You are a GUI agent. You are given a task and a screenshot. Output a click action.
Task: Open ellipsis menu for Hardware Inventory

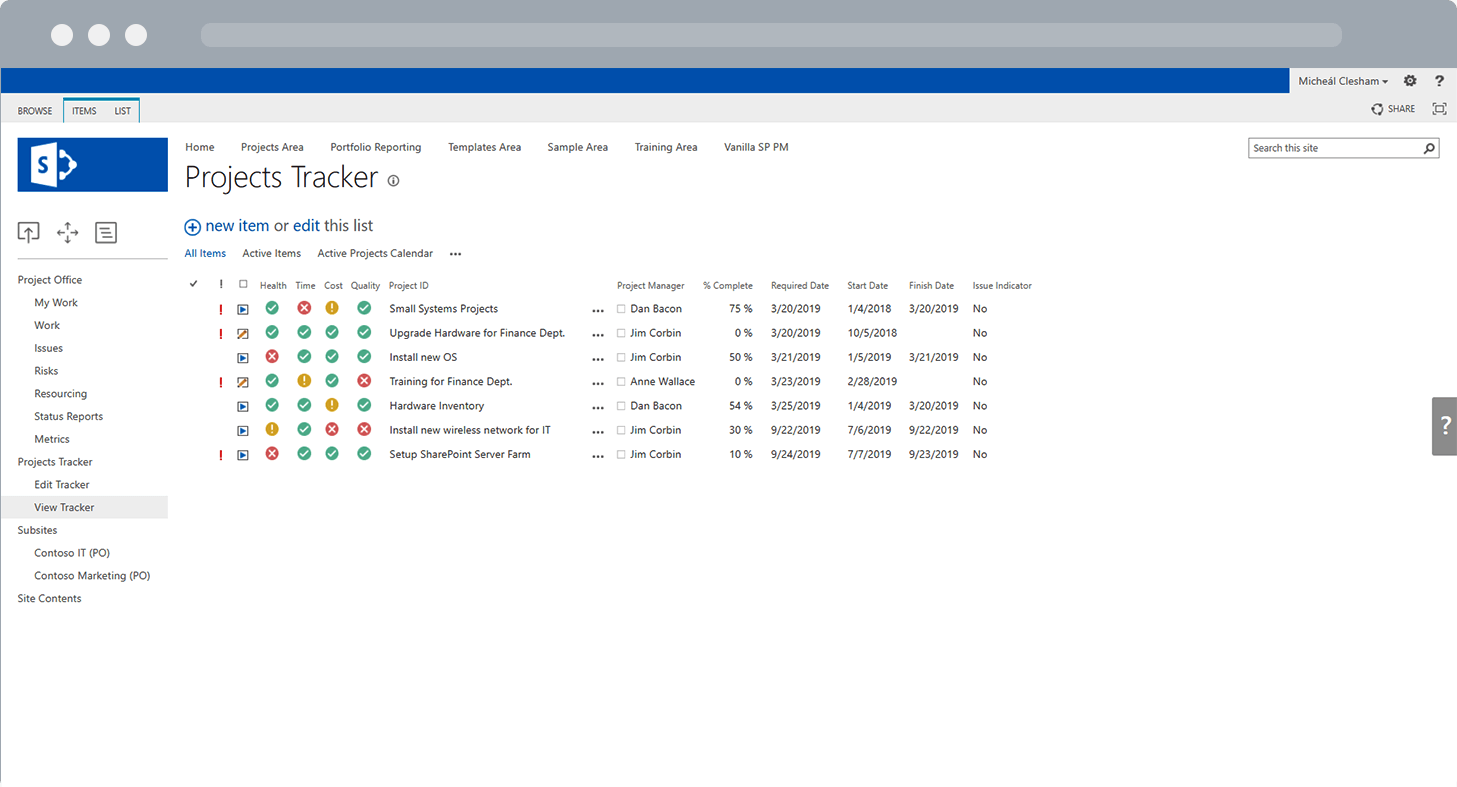pyautogui.click(x=598, y=408)
